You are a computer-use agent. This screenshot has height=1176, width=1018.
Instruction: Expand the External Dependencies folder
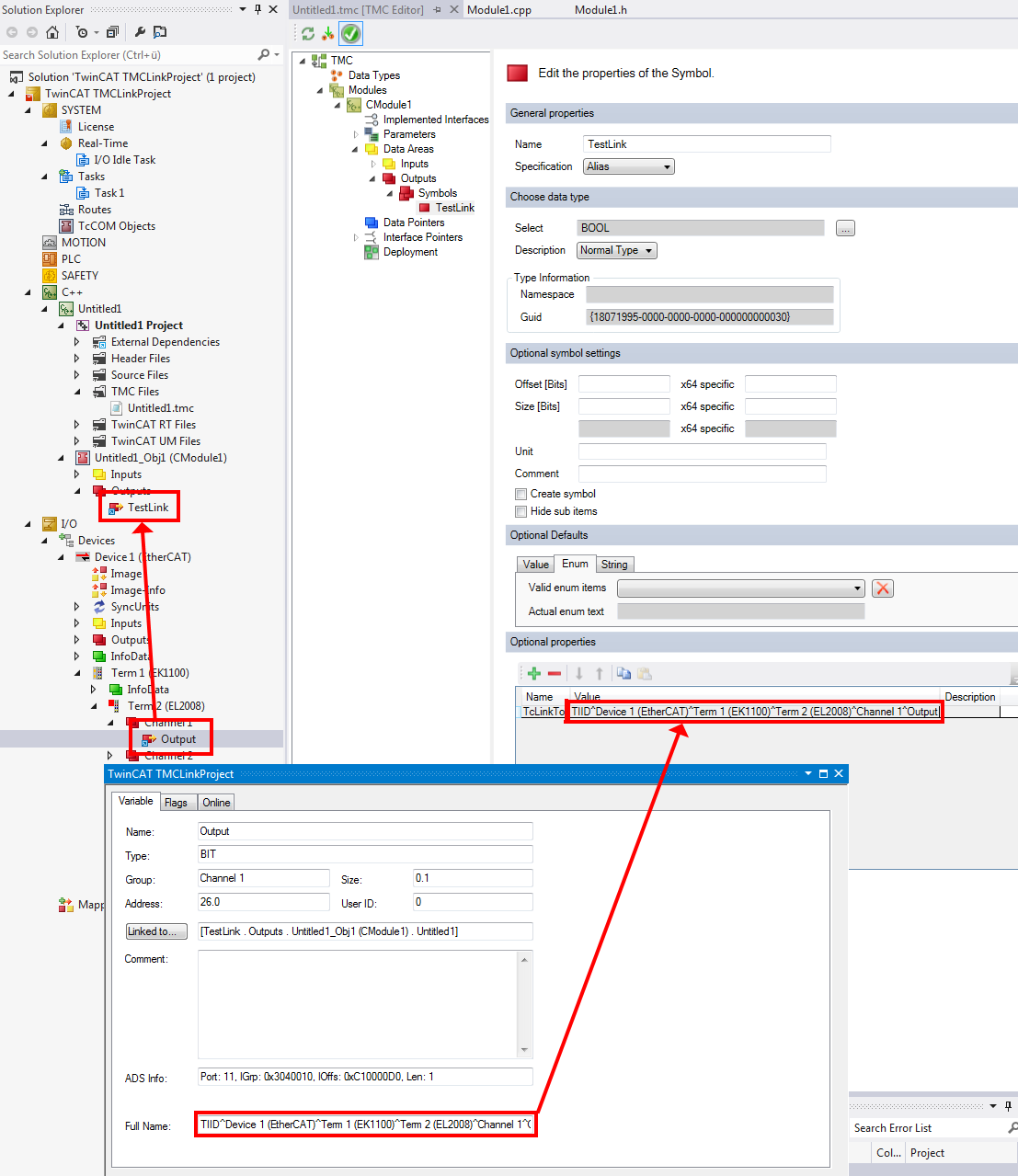pyautogui.click(x=77, y=342)
